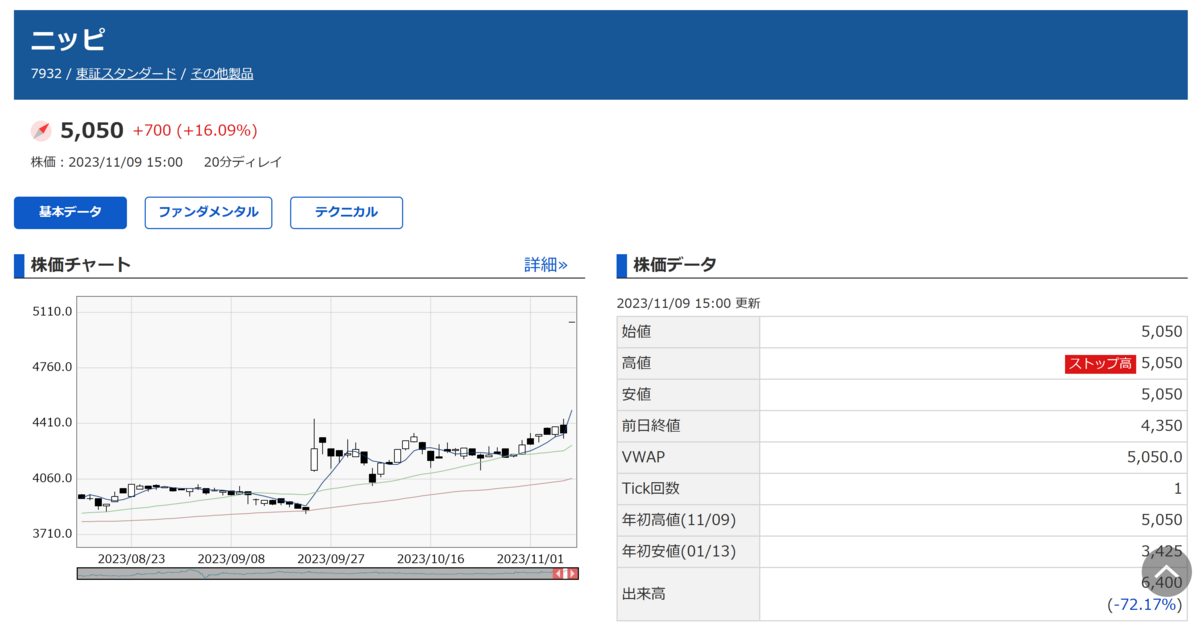This screenshot has width=1200, height=629.
Task: Open the 東証スタンダード link
Action: pos(126,73)
